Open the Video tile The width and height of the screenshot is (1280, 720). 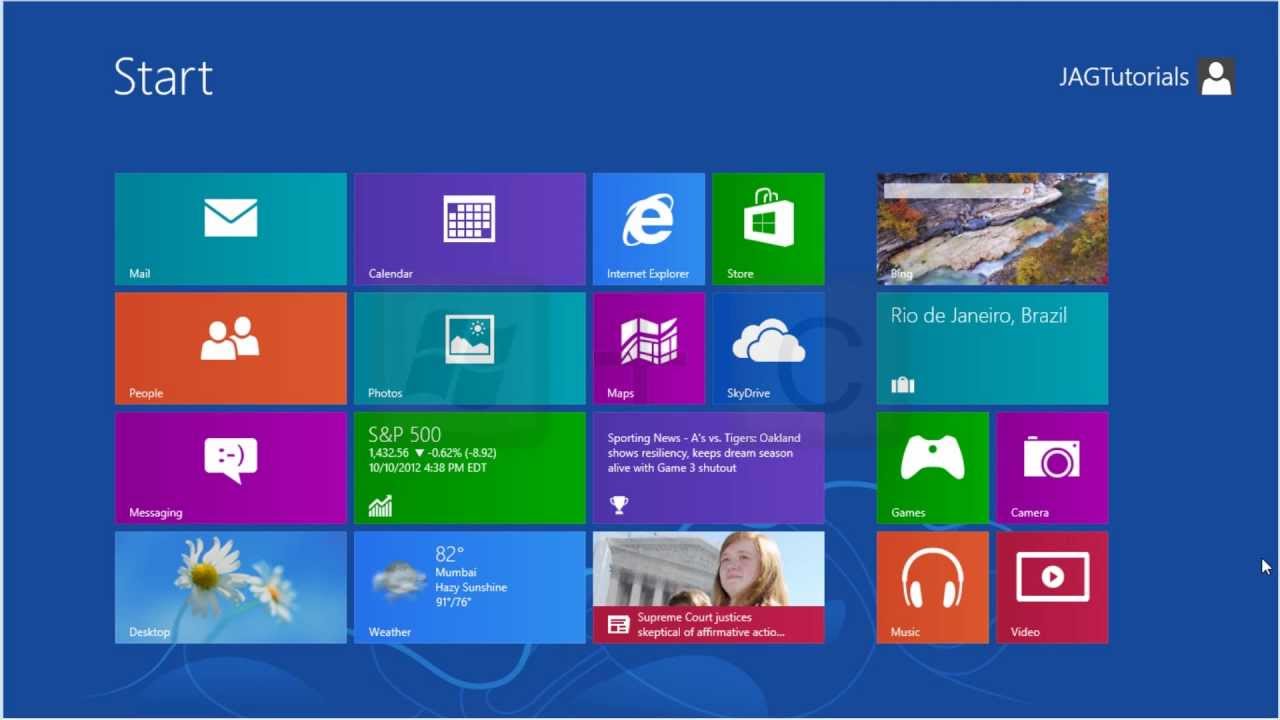[1052, 587]
